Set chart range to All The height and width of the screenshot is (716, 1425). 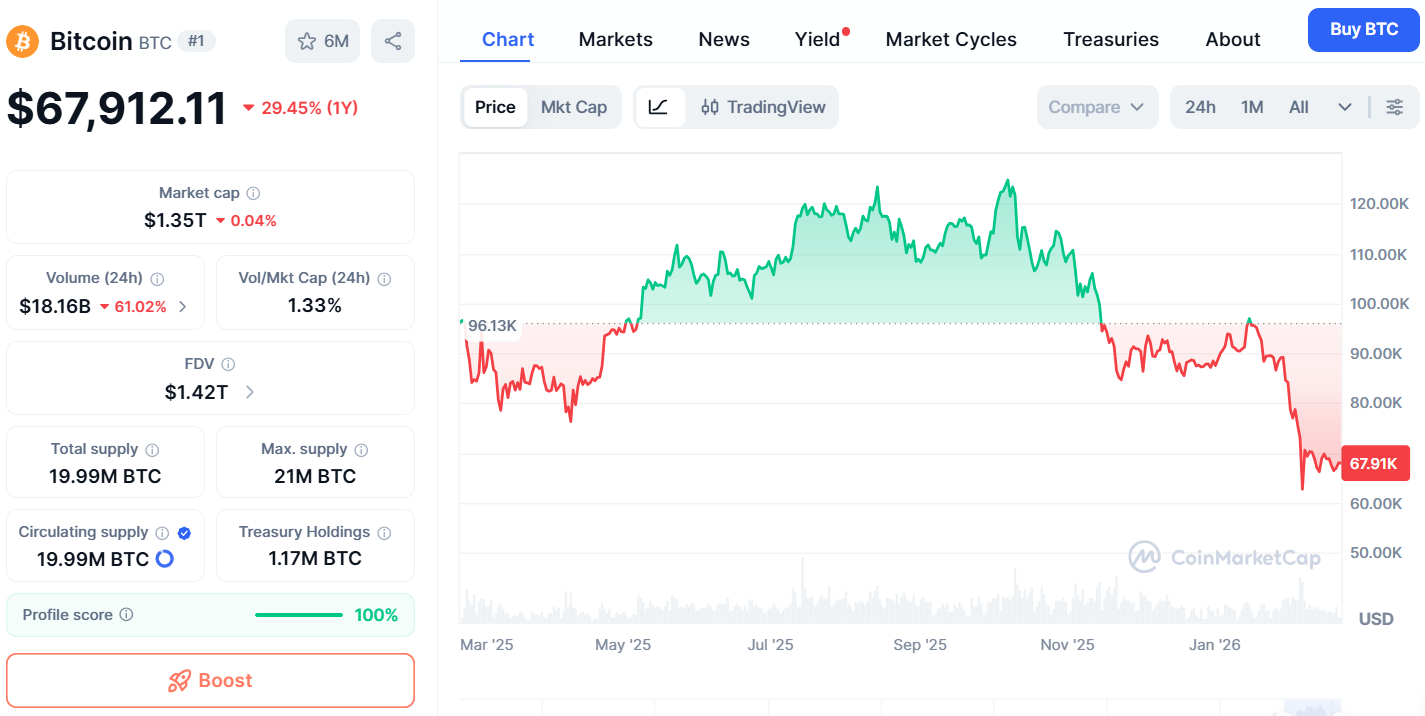(x=1299, y=107)
